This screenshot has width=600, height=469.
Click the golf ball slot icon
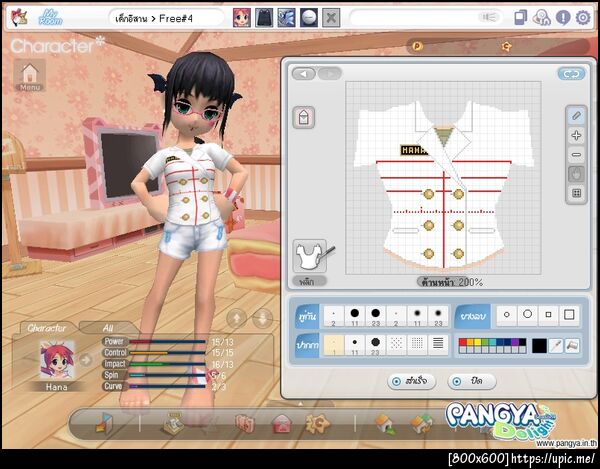(308, 18)
